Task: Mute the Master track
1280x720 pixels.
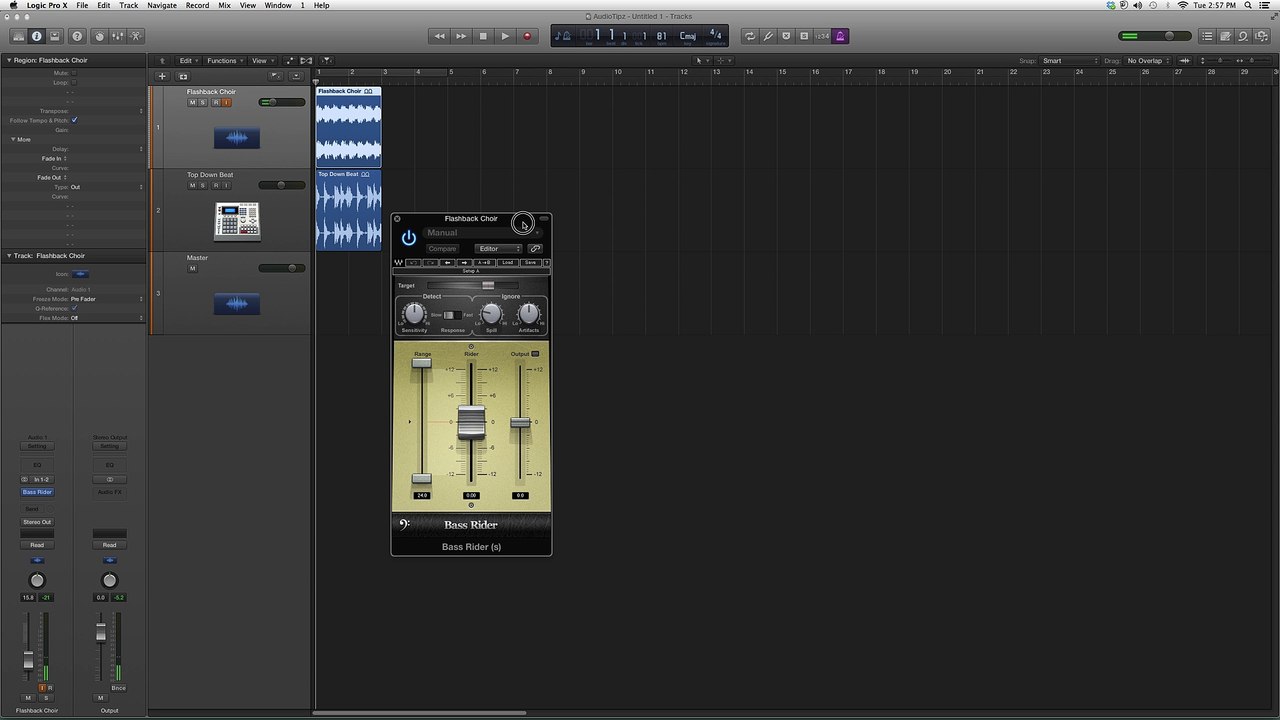Action: click(x=192, y=268)
